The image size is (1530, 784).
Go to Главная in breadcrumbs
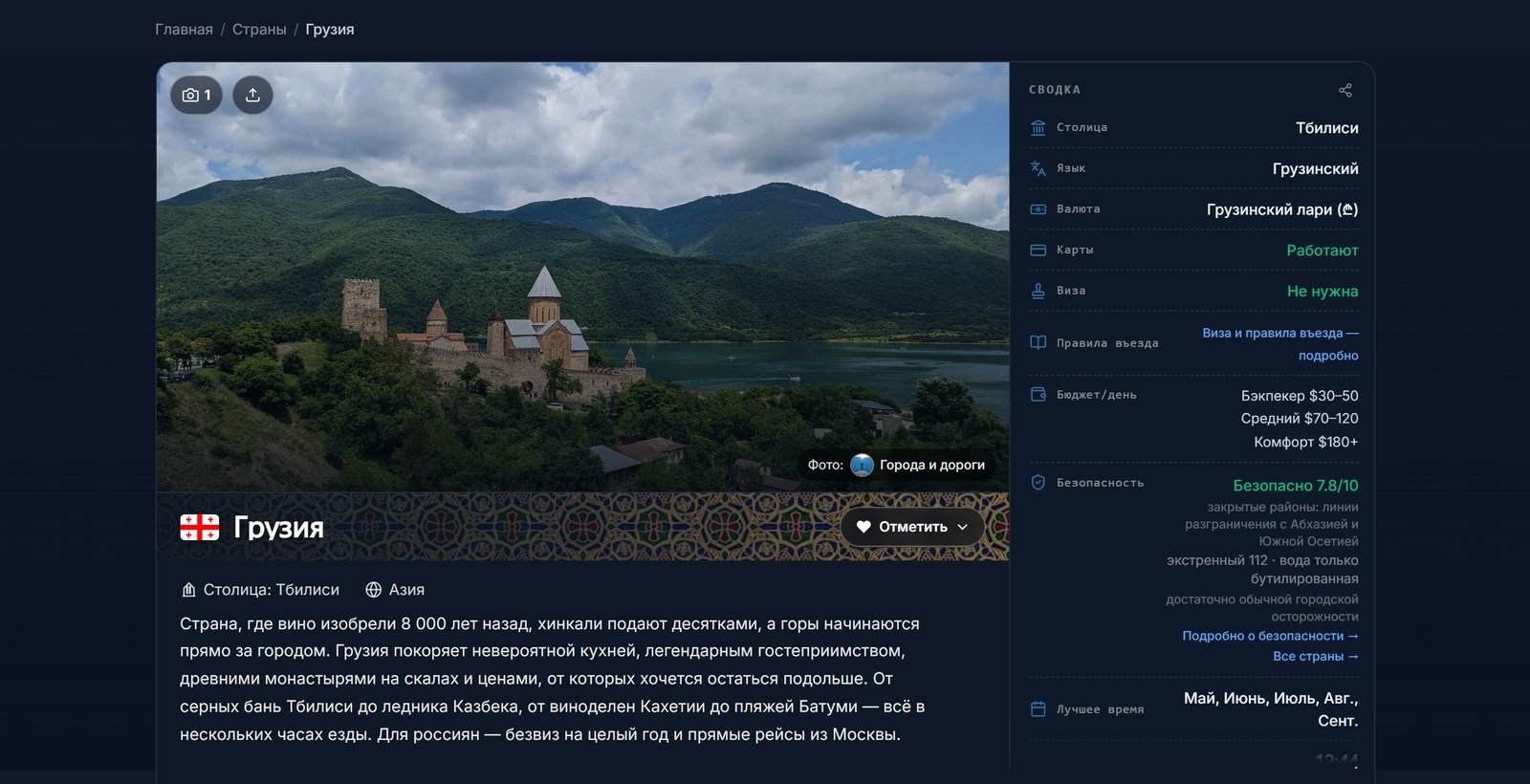coord(184,30)
